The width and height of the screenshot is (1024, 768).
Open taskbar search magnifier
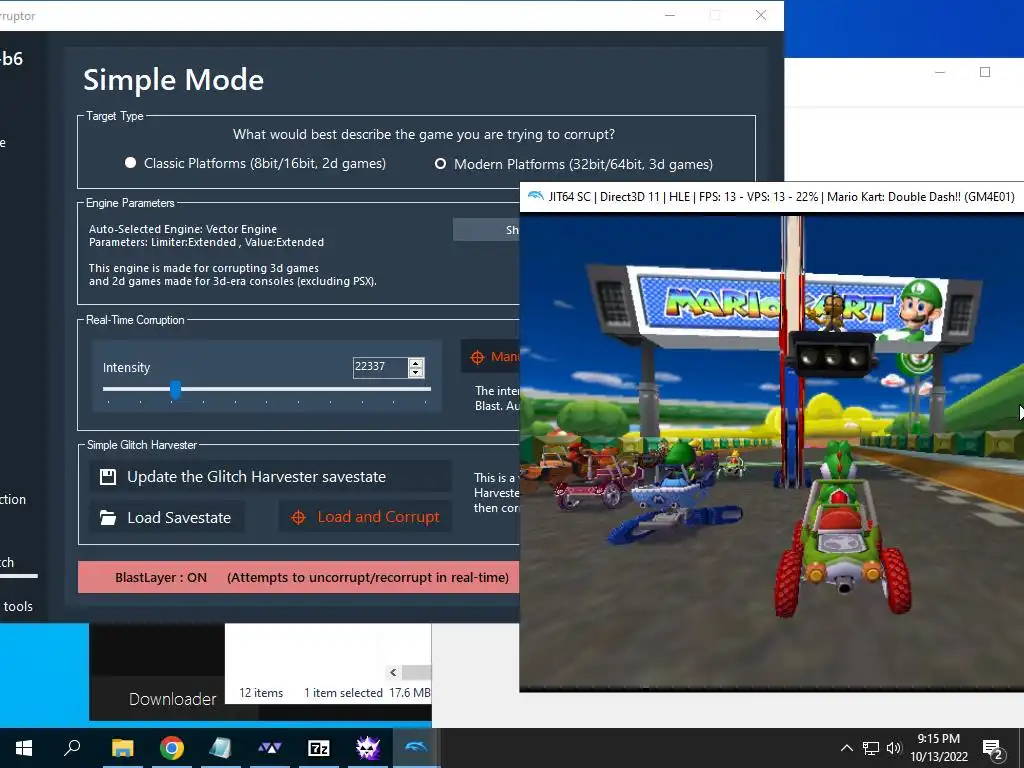click(x=72, y=748)
